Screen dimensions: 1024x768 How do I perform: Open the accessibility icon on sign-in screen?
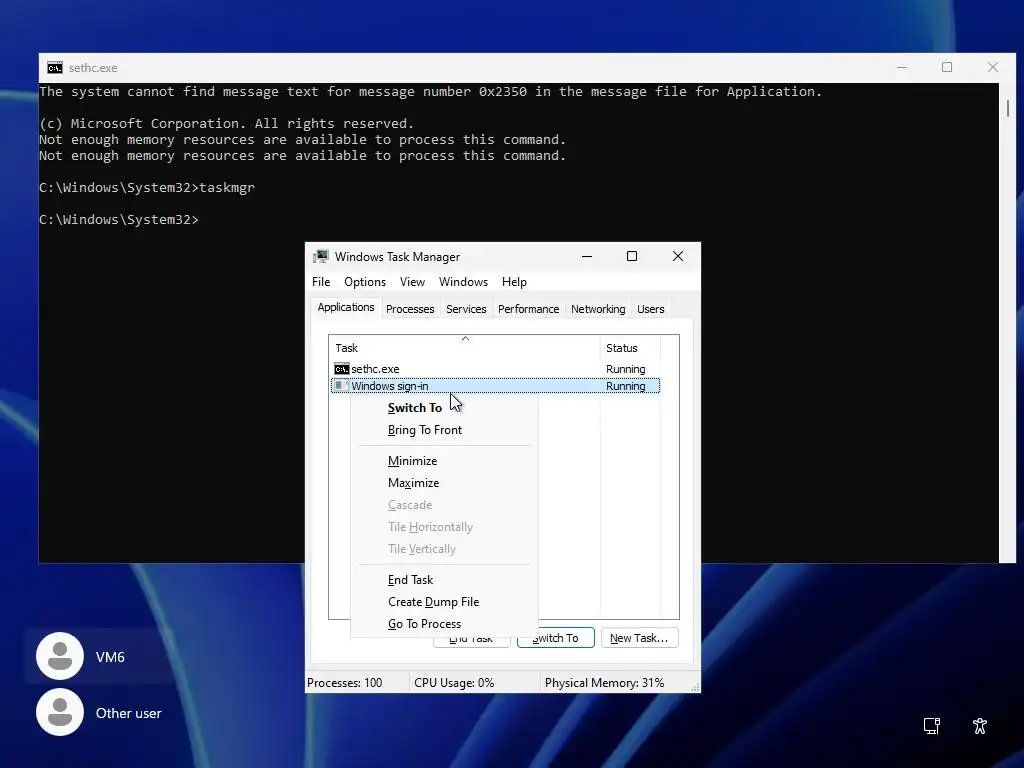(x=980, y=726)
